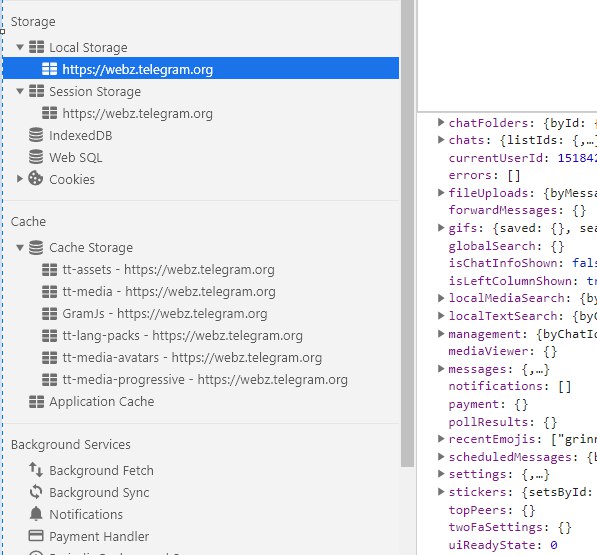The height and width of the screenshot is (555, 597).
Task: Collapse the Local Storage tree node
Action: point(20,48)
